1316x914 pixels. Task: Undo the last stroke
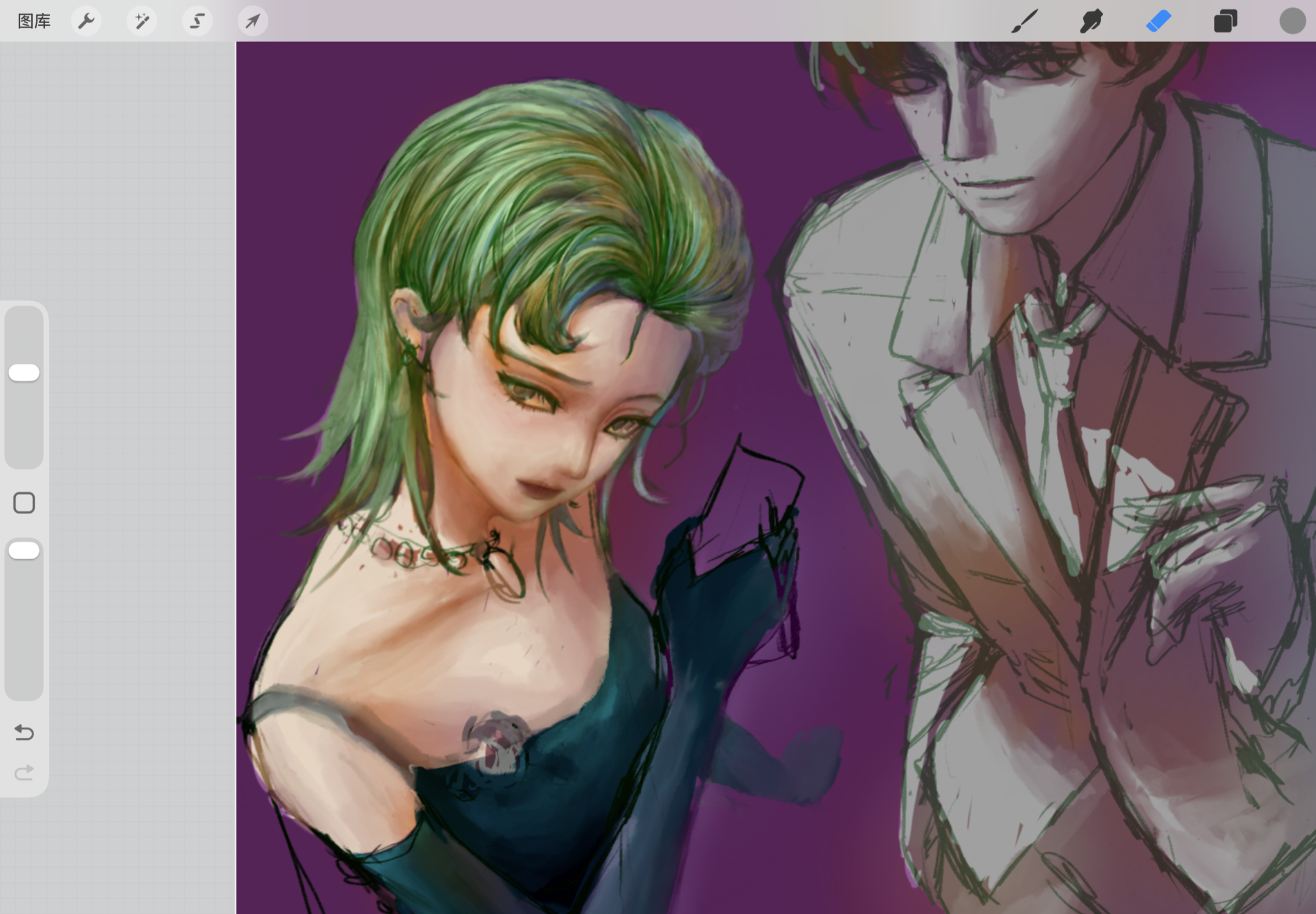click(x=24, y=732)
